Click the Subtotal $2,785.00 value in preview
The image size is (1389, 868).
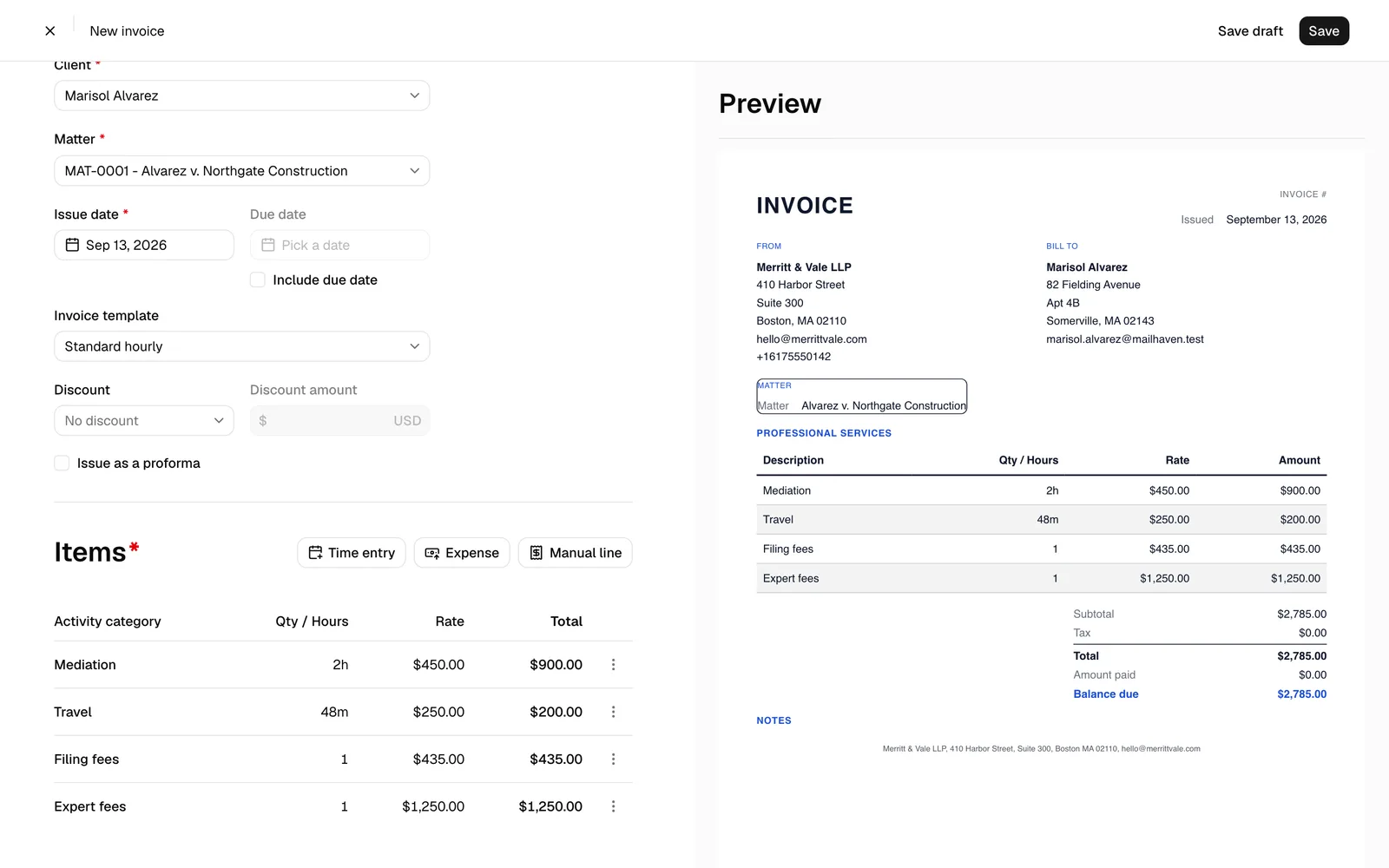coord(1301,615)
